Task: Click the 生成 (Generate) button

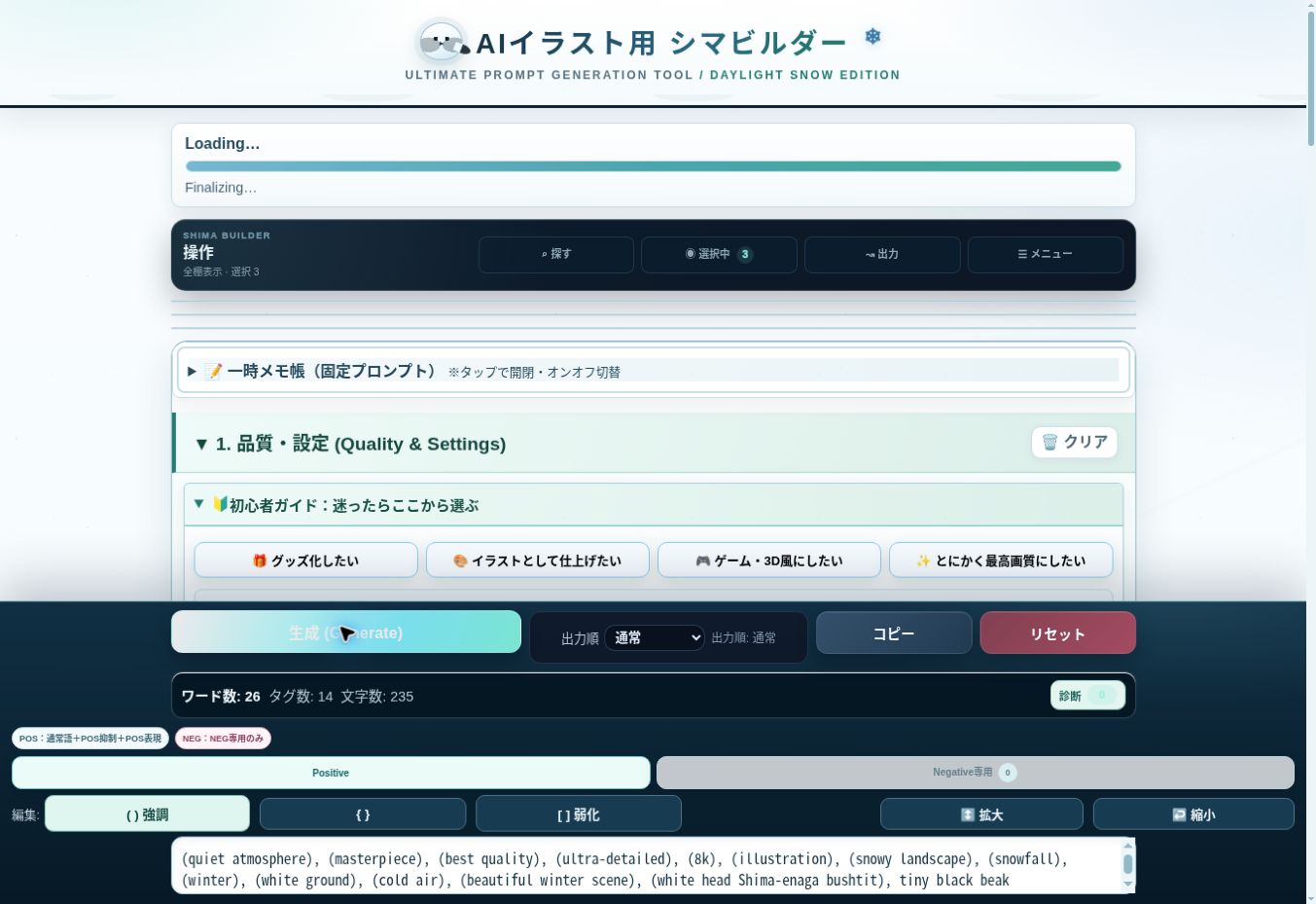Action: click(x=346, y=633)
